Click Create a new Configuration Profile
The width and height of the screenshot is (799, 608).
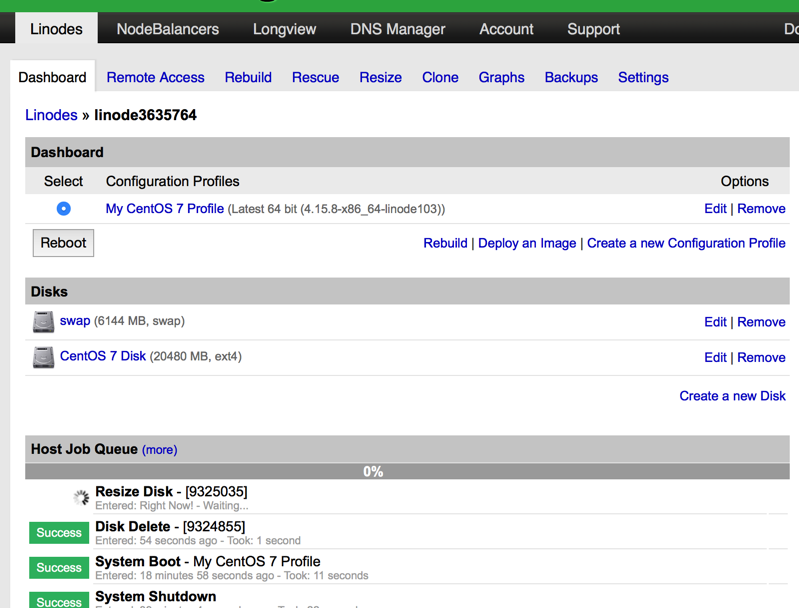point(686,243)
